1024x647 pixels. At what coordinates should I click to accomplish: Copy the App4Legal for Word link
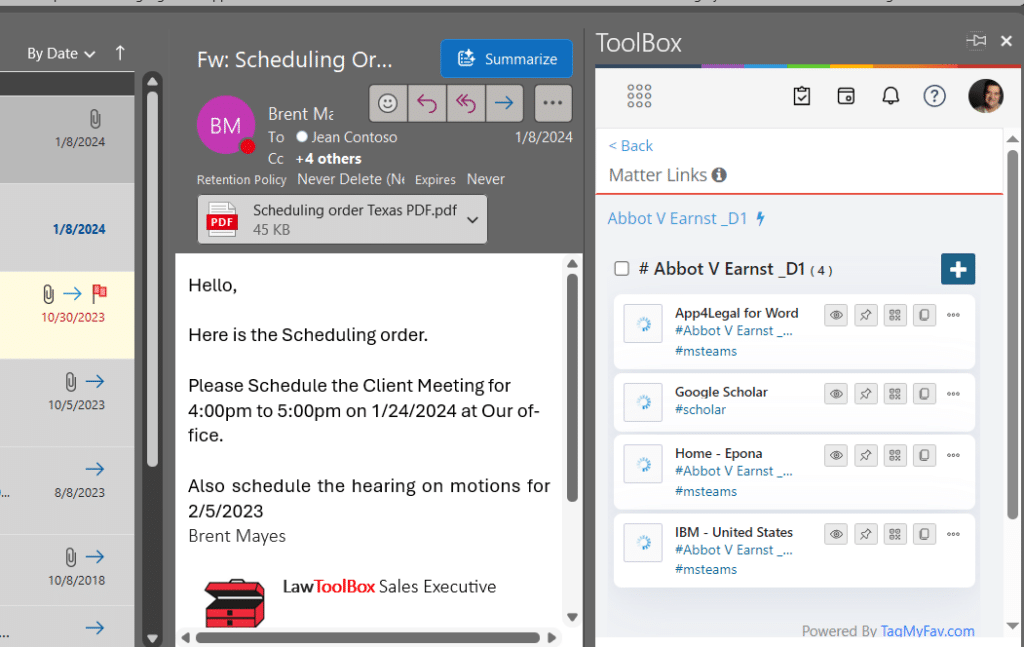point(924,315)
